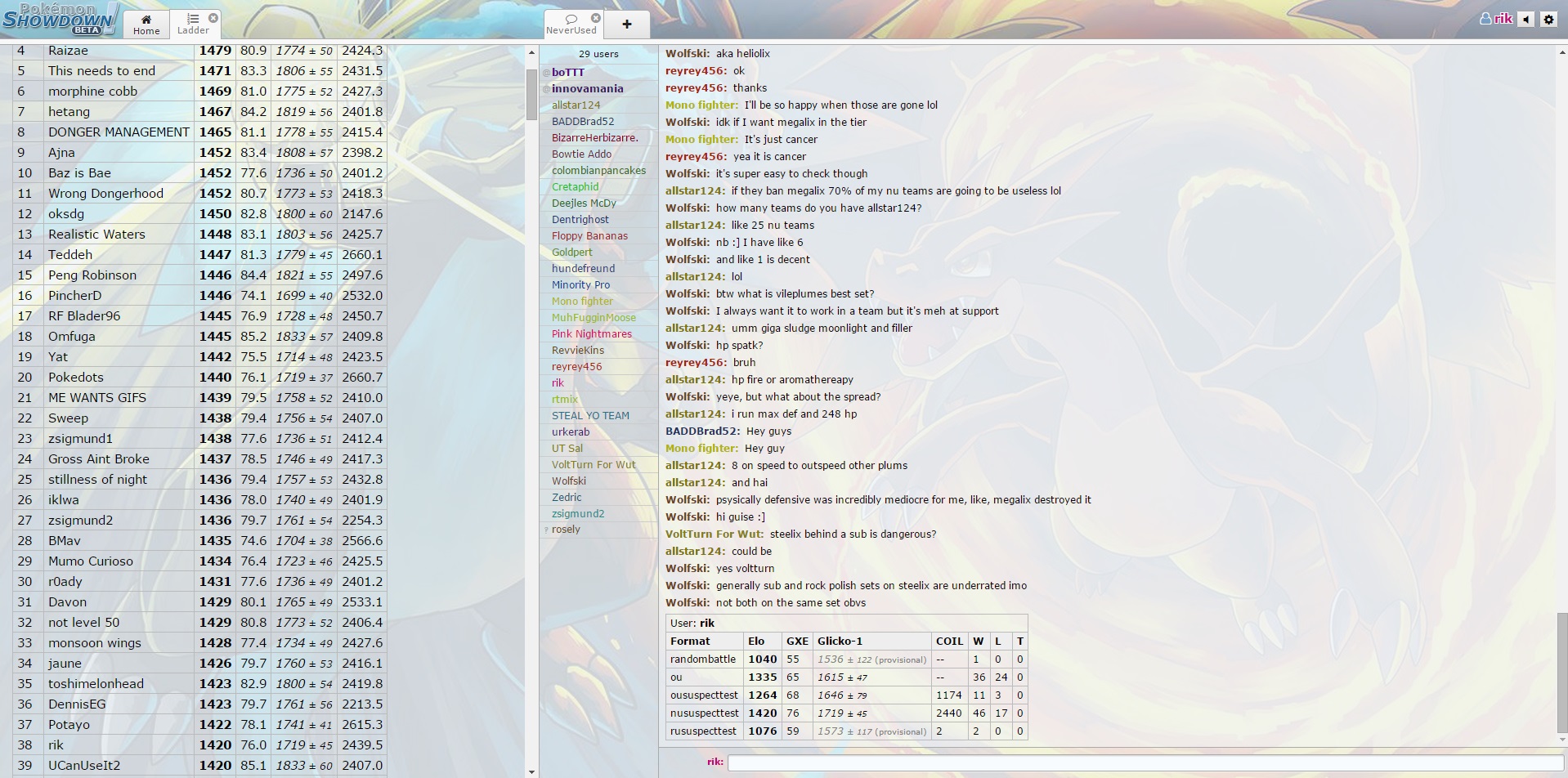The width and height of the screenshot is (1568, 778).
Task: Click the plus button to join a room
Action: click(627, 25)
